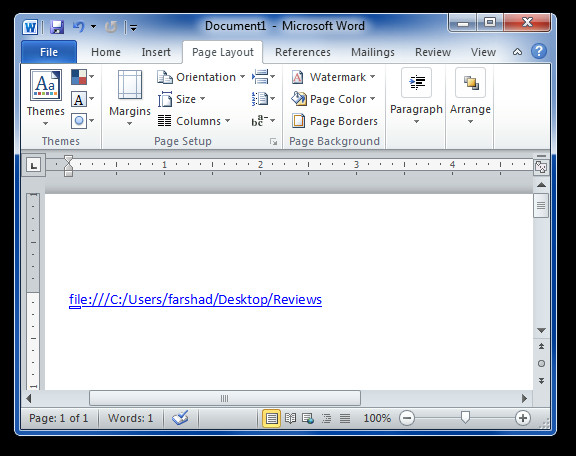This screenshot has width=576, height=456.
Task: Open the Page Color menu
Action: (334, 99)
